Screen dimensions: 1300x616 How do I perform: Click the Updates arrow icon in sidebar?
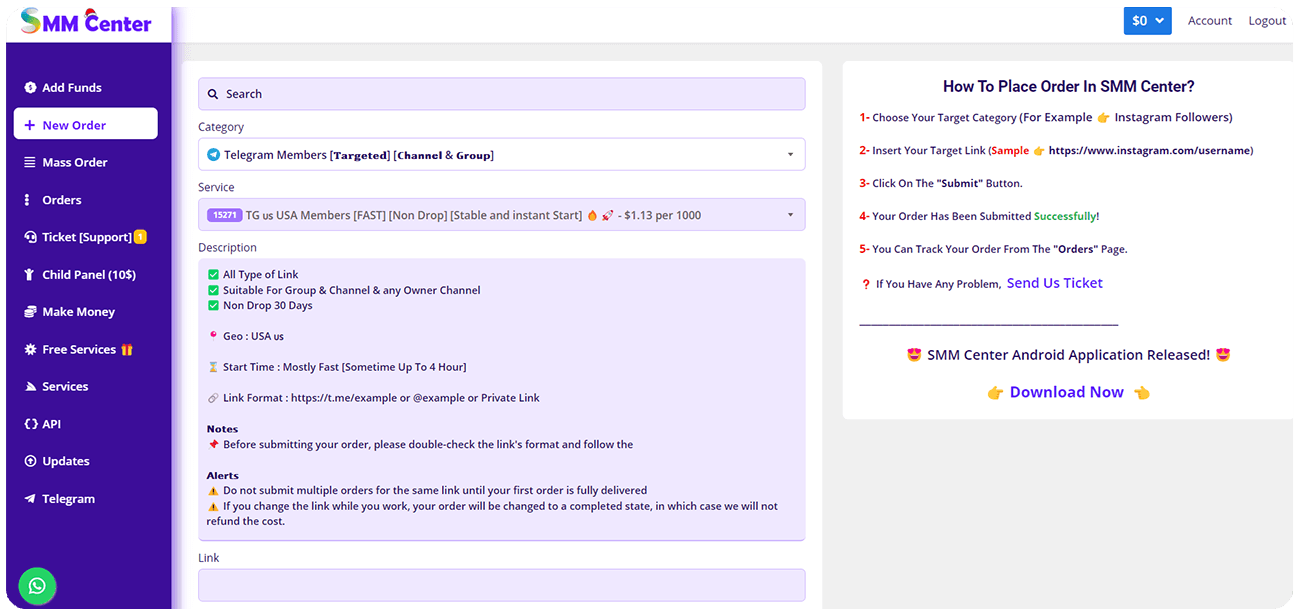(30, 462)
